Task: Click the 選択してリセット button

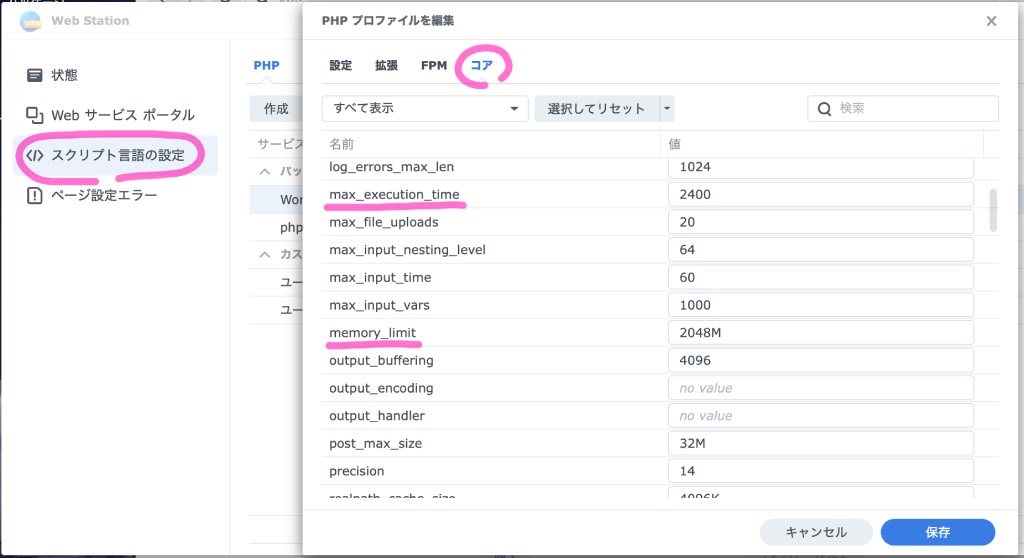Action: [596, 108]
